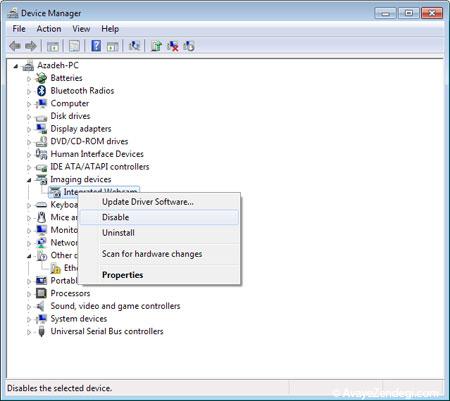Collapse the Azadeh-PC root node

click(16, 66)
